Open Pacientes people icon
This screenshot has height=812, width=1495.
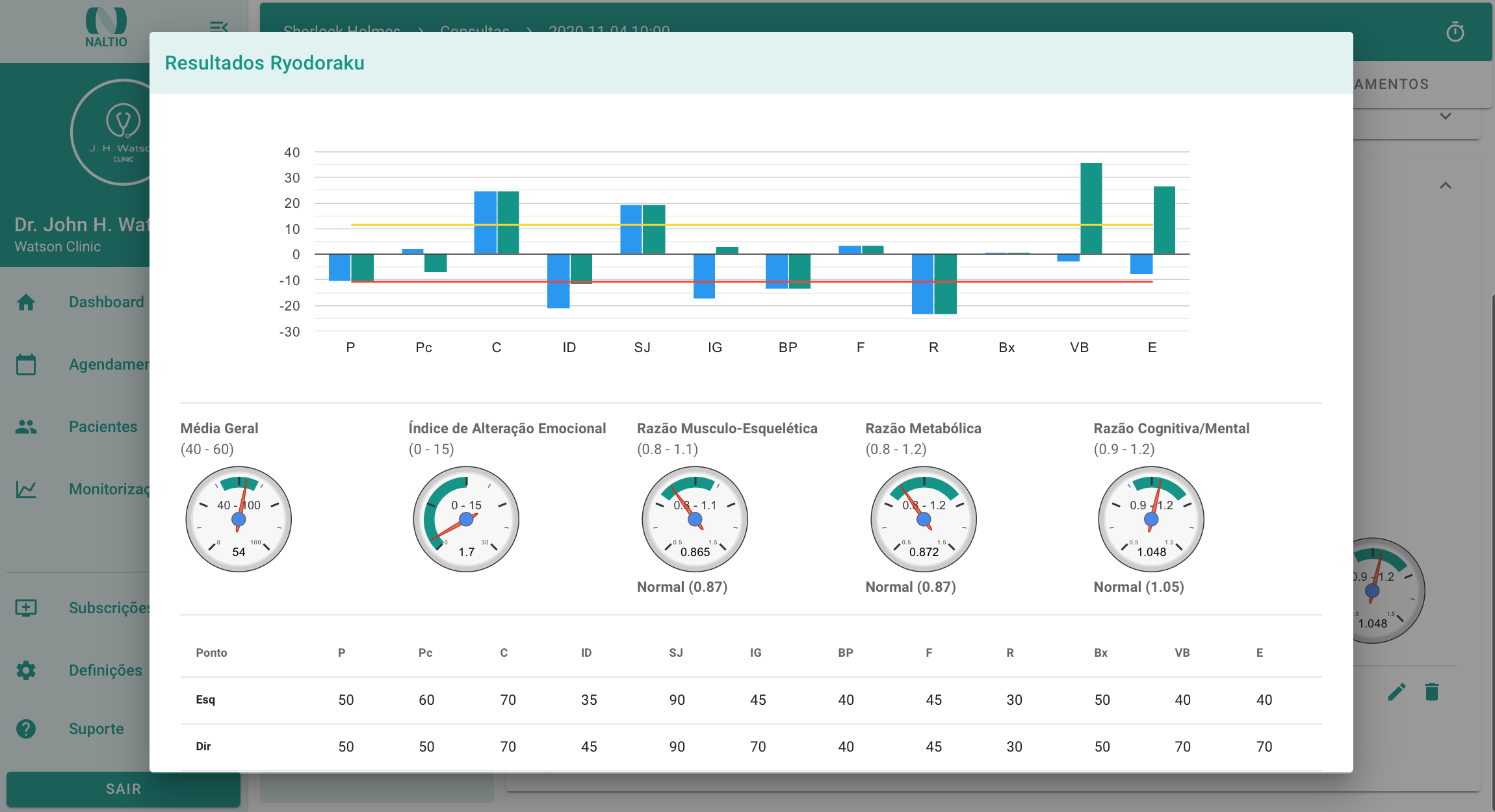(26, 427)
